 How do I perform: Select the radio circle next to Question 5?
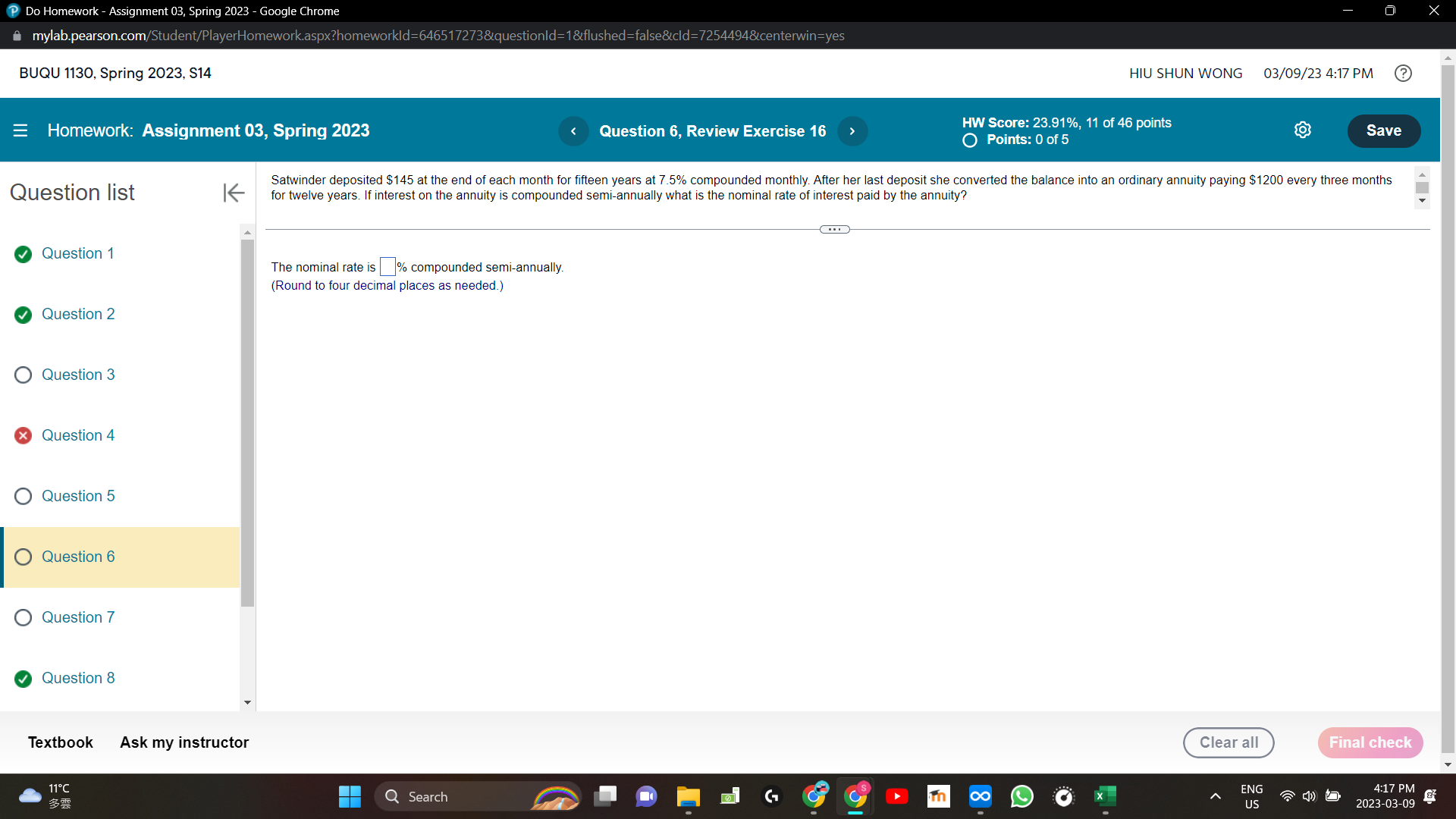point(23,497)
